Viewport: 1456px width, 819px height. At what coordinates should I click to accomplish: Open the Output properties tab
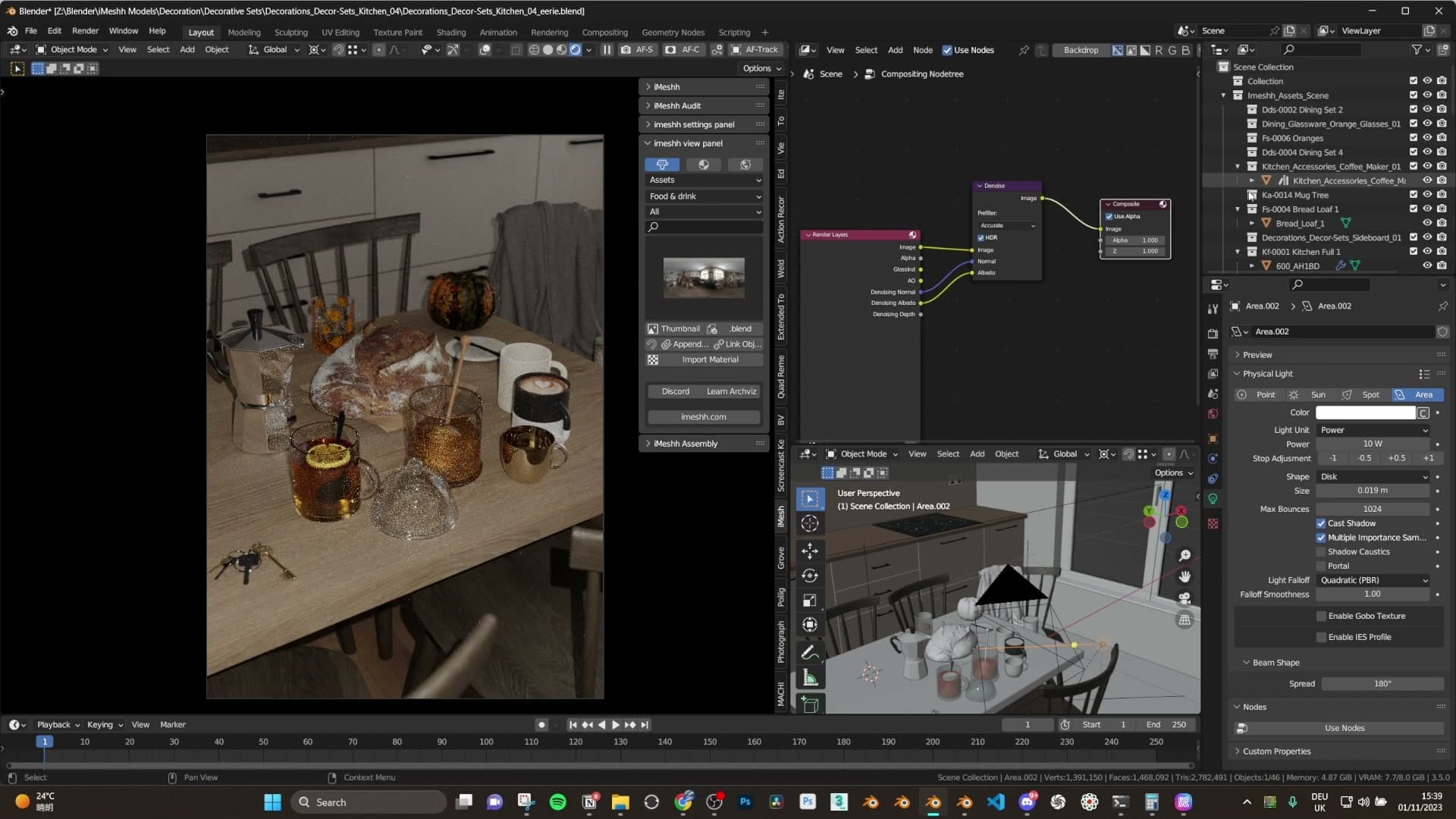[x=1213, y=354]
